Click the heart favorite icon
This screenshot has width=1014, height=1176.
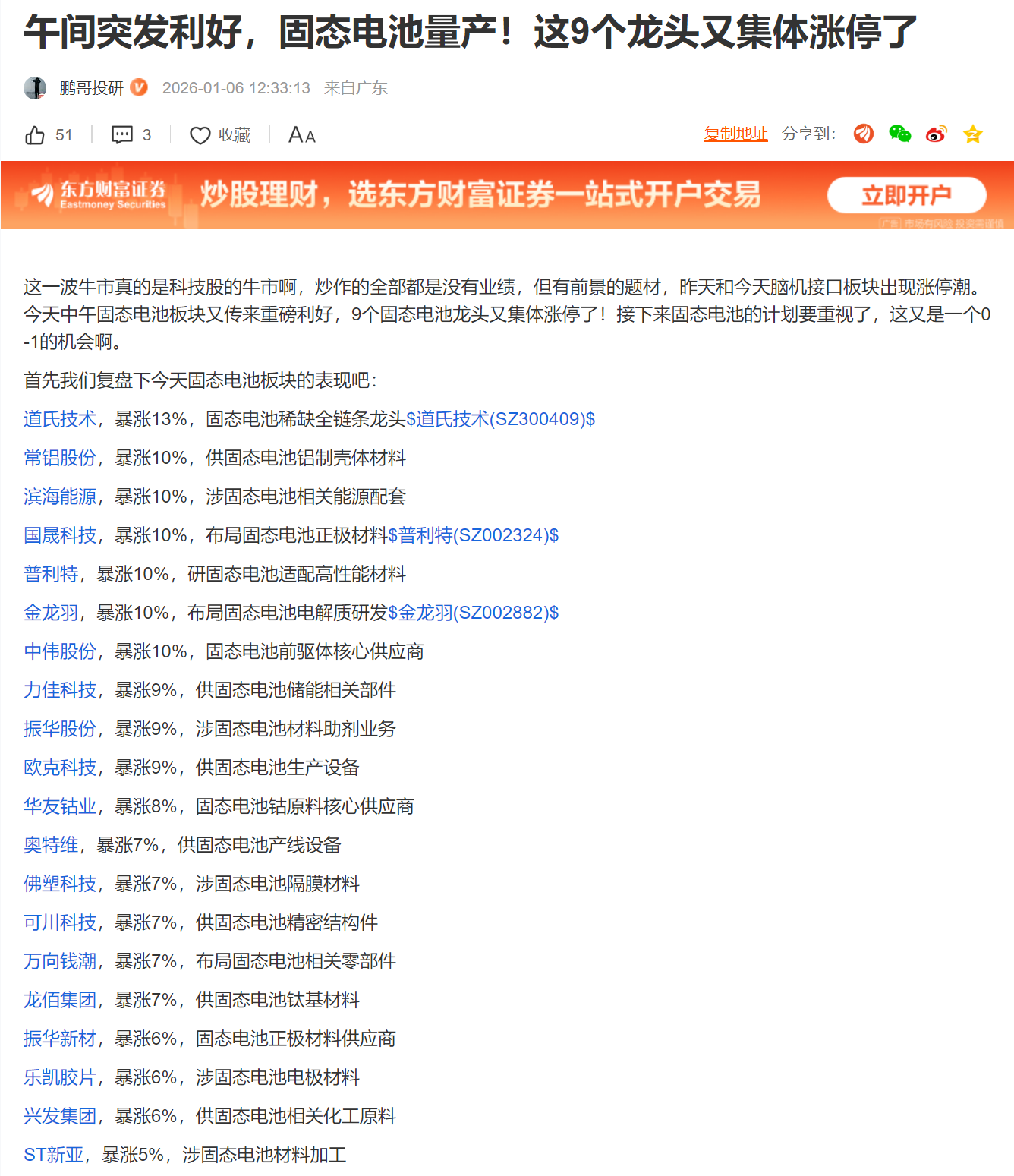click(200, 135)
